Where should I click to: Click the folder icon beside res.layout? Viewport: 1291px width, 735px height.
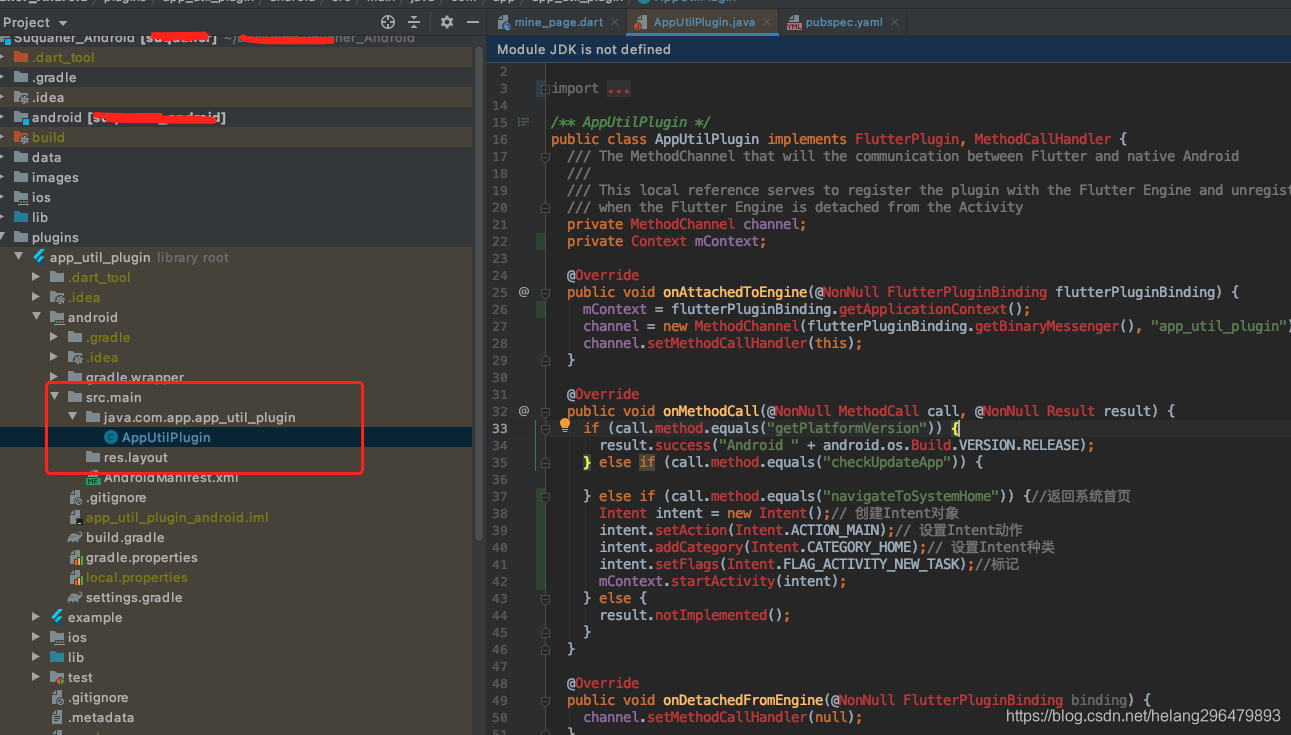[93, 457]
